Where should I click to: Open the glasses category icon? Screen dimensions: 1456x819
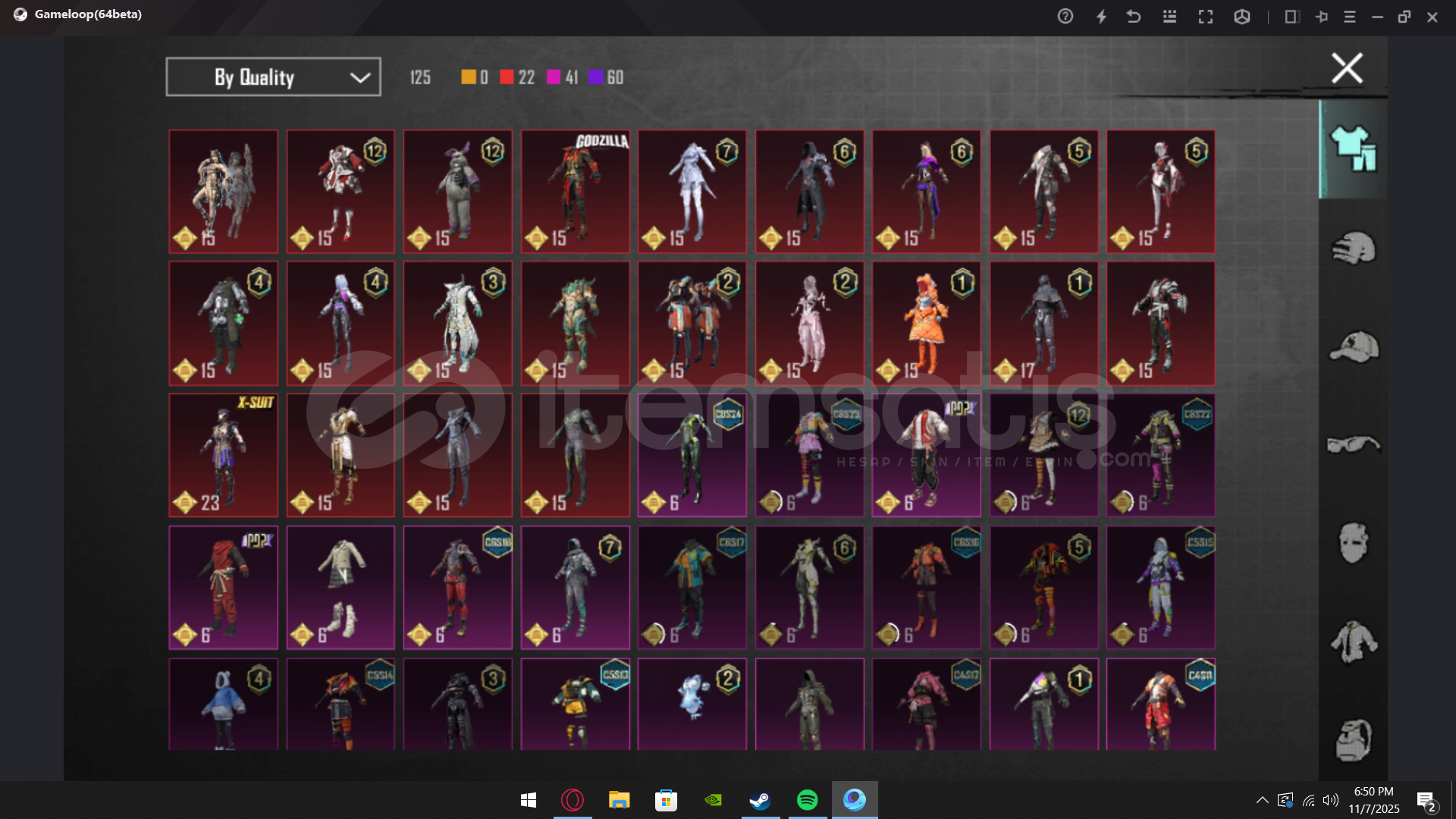click(x=1354, y=444)
